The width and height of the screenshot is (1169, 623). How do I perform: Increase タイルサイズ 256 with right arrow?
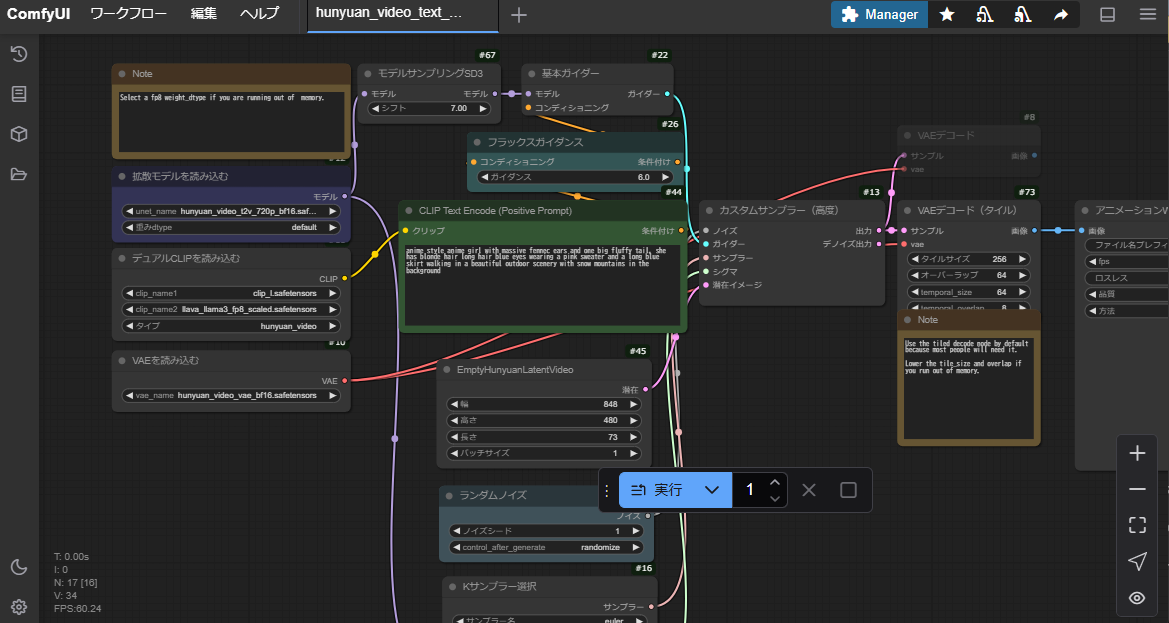1023,259
